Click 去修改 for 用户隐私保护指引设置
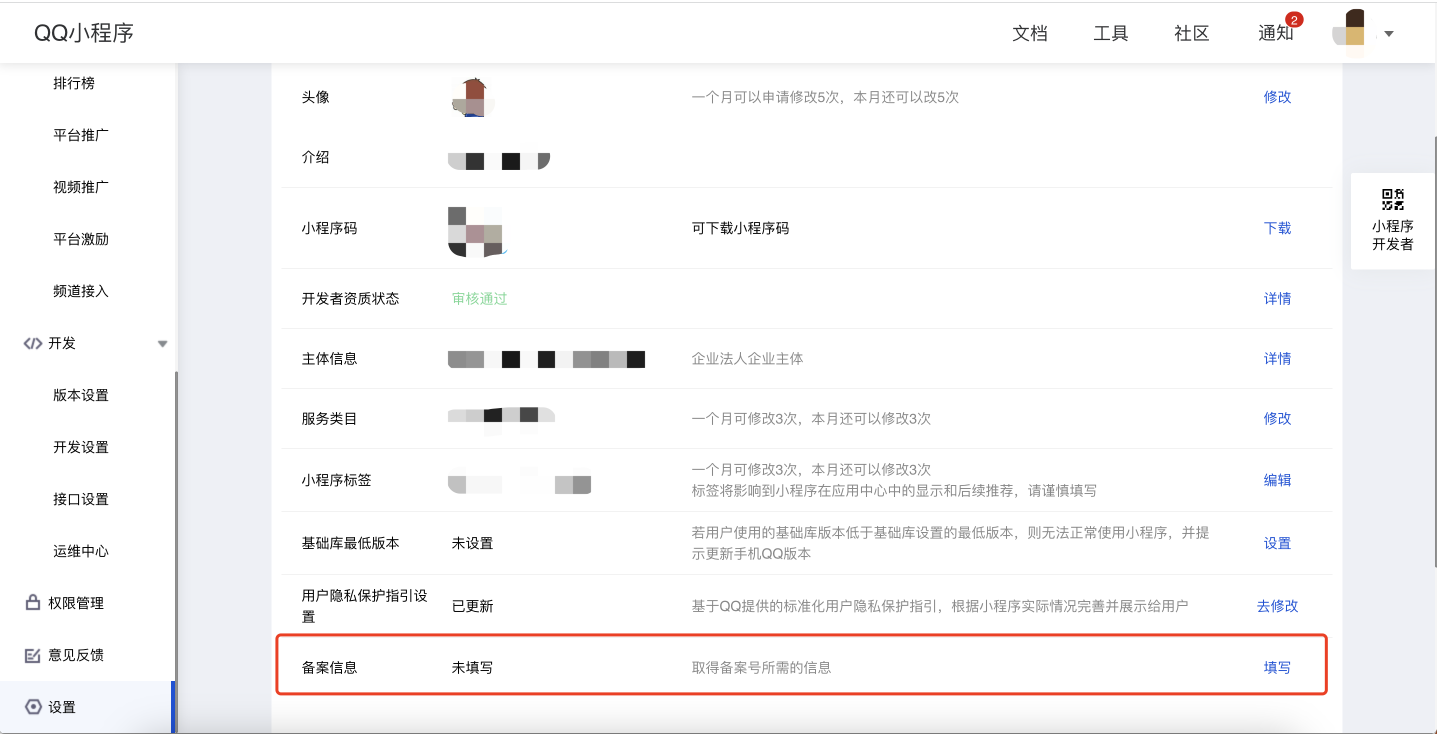This screenshot has height=734, width=1437. pyautogui.click(x=1277, y=605)
